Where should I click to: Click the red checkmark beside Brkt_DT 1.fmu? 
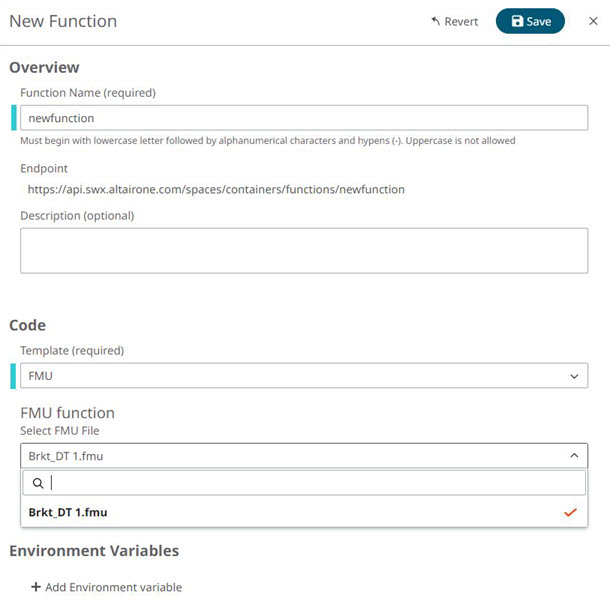coord(570,512)
